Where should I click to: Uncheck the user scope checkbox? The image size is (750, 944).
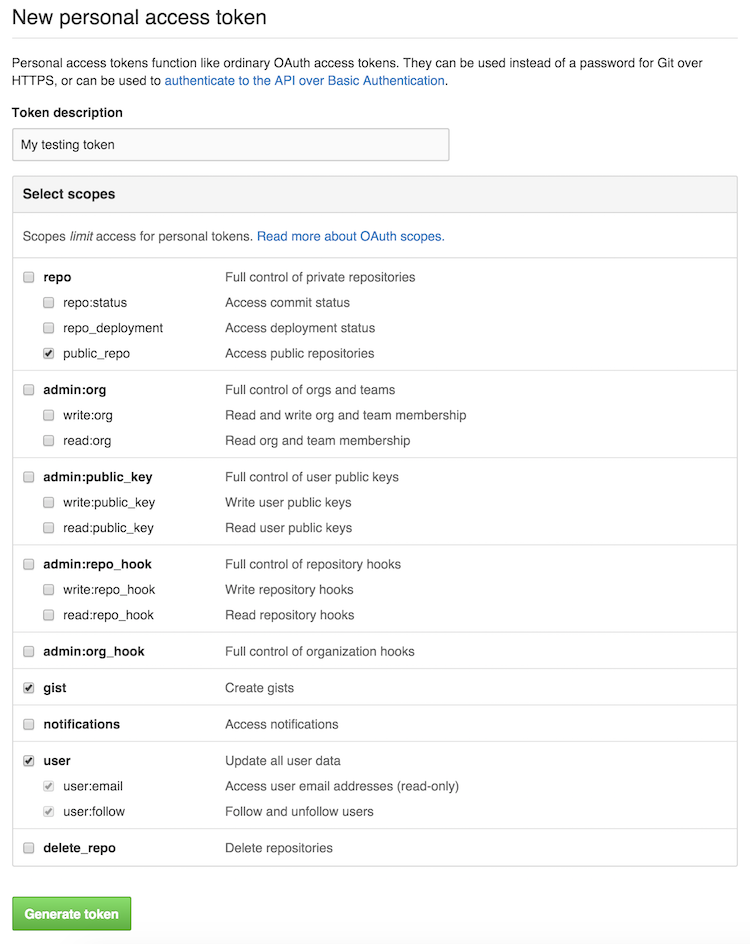click(29, 761)
